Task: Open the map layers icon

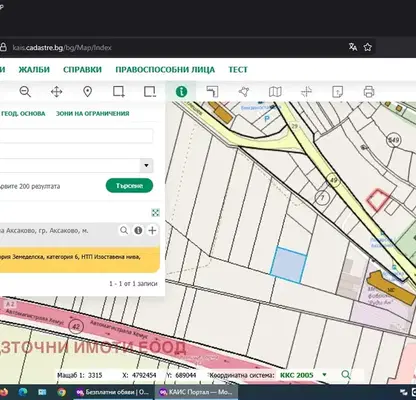Action: (x=275, y=91)
